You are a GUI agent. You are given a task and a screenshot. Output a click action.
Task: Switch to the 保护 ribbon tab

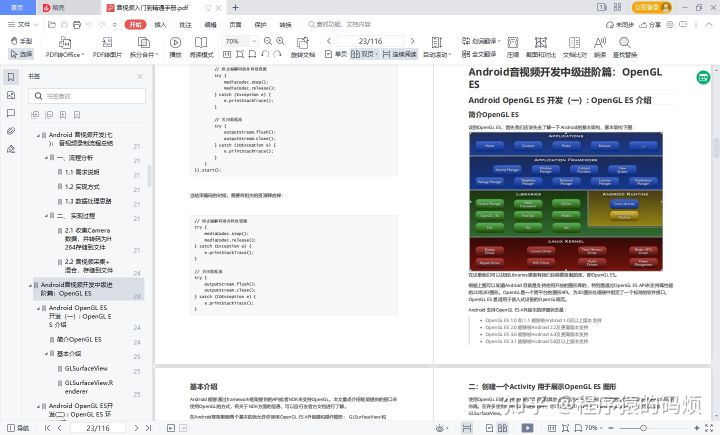tap(260, 25)
